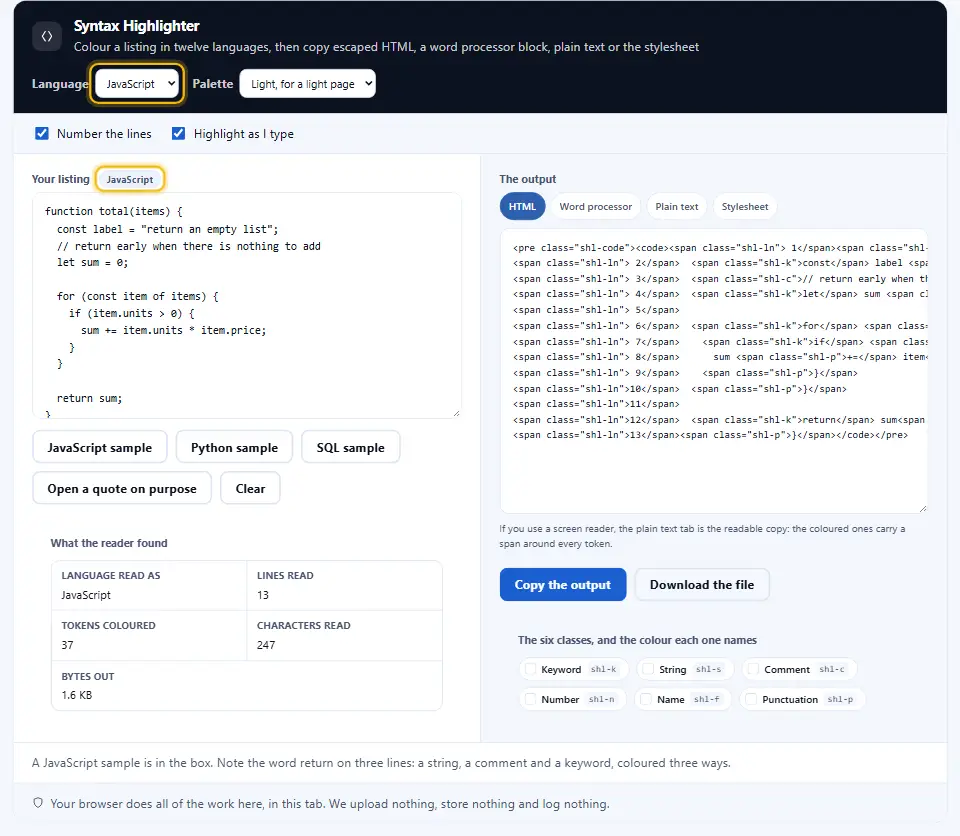The image size is (960, 836).
Task: Switch to the Word processor tab
Action: pyautogui.click(x=596, y=206)
